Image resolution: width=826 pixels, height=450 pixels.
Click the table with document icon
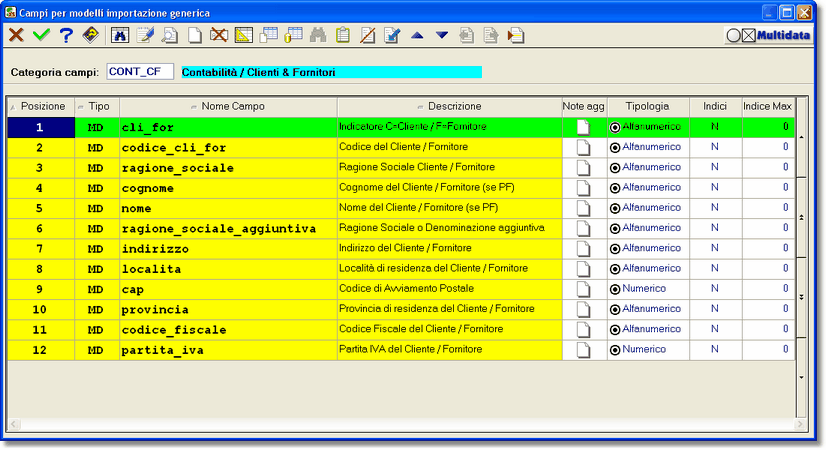pos(269,35)
